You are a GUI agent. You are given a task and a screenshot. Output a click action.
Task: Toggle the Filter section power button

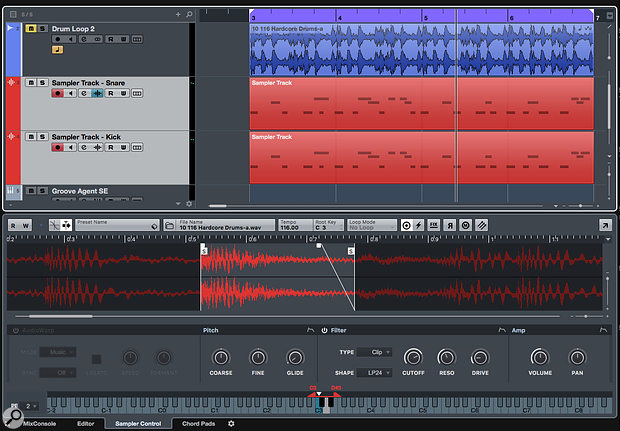pyautogui.click(x=324, y=330)
